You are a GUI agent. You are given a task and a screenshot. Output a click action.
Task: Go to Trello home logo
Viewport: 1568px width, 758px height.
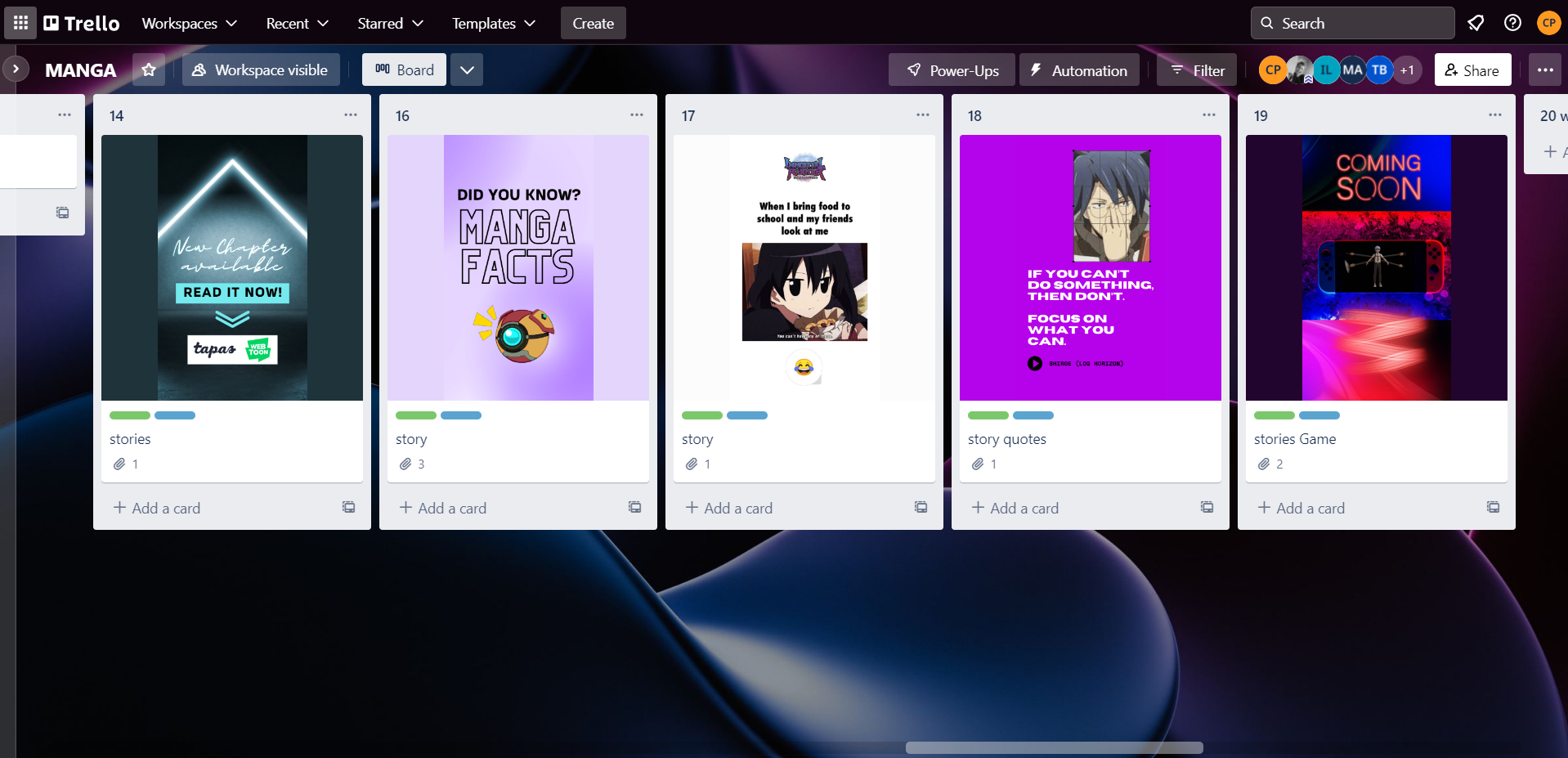pyautogui.click(x=82, y=23)
